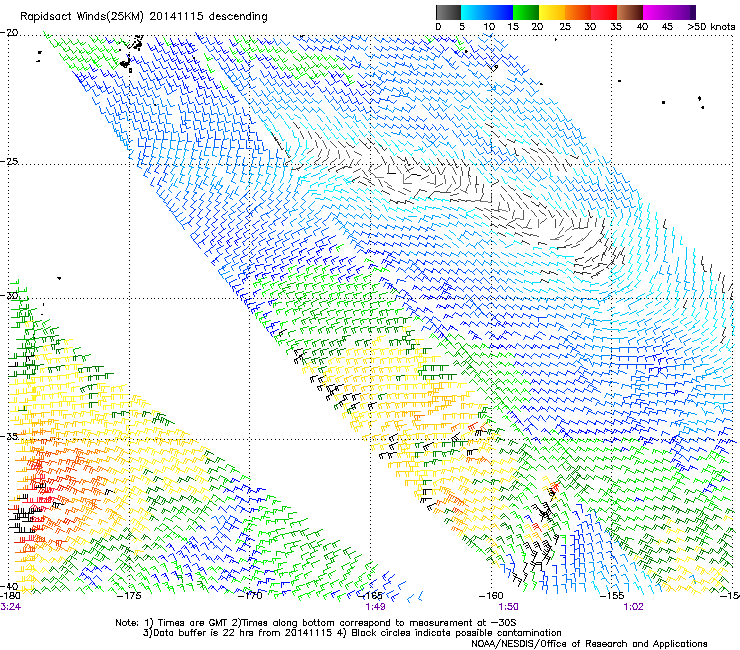The image size is (740, 650).
Task: Click the note line '3)Data buffer is 22 hrs'
Action: pyautogui.click(x=352, y=633)
